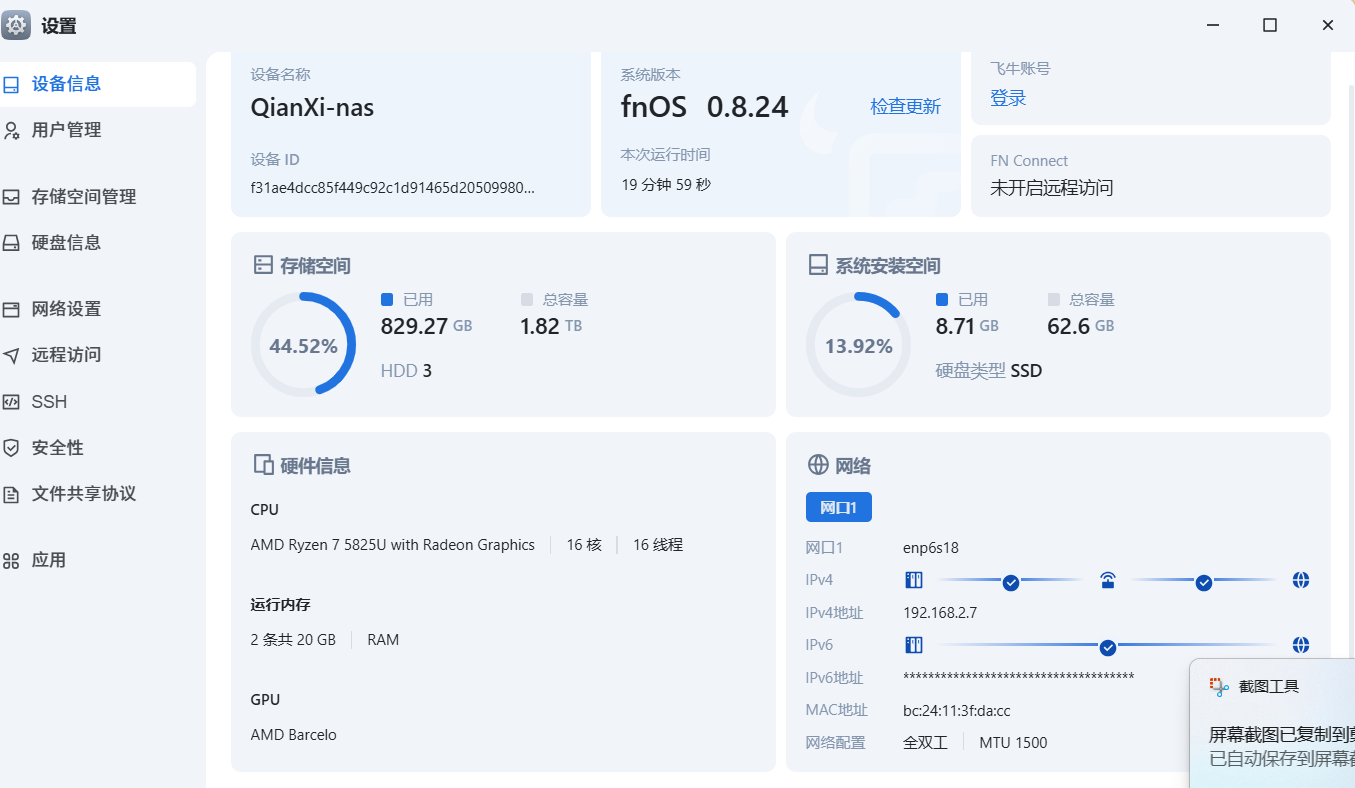Viewport: 1355px width, 788px height.
Task: Click the IPv6 row internet globe icon
Action: pyautogui.click(x=1301, y=645)
